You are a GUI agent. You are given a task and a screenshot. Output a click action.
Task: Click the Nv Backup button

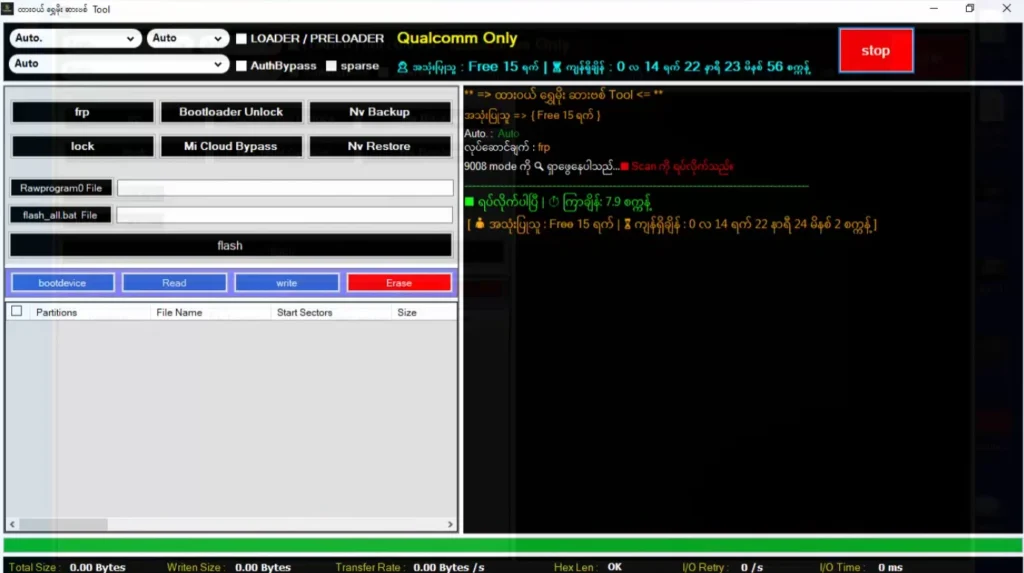coord(379,112)
